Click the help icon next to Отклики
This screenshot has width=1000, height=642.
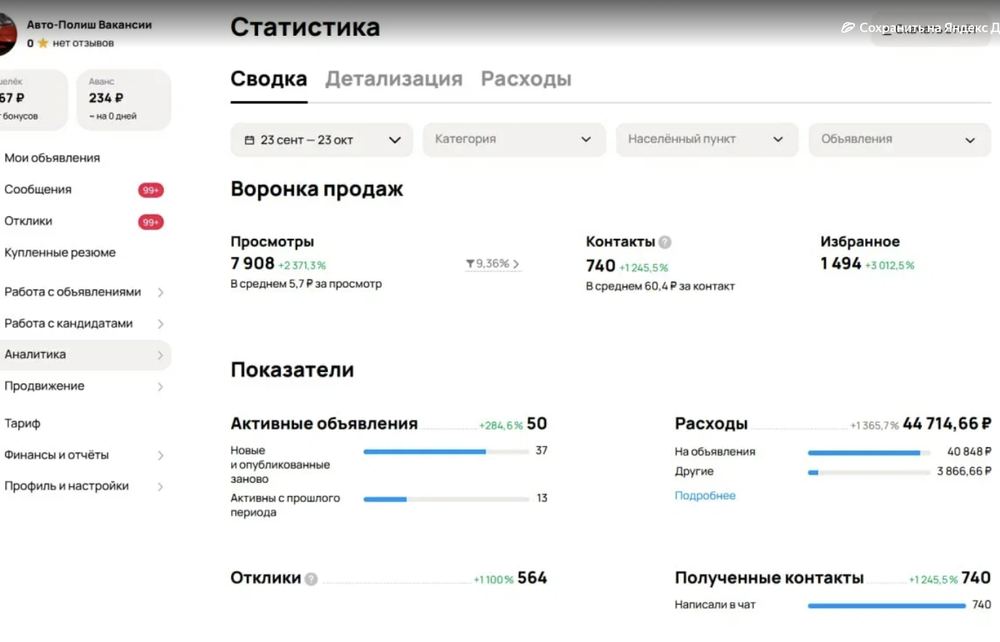311,579
